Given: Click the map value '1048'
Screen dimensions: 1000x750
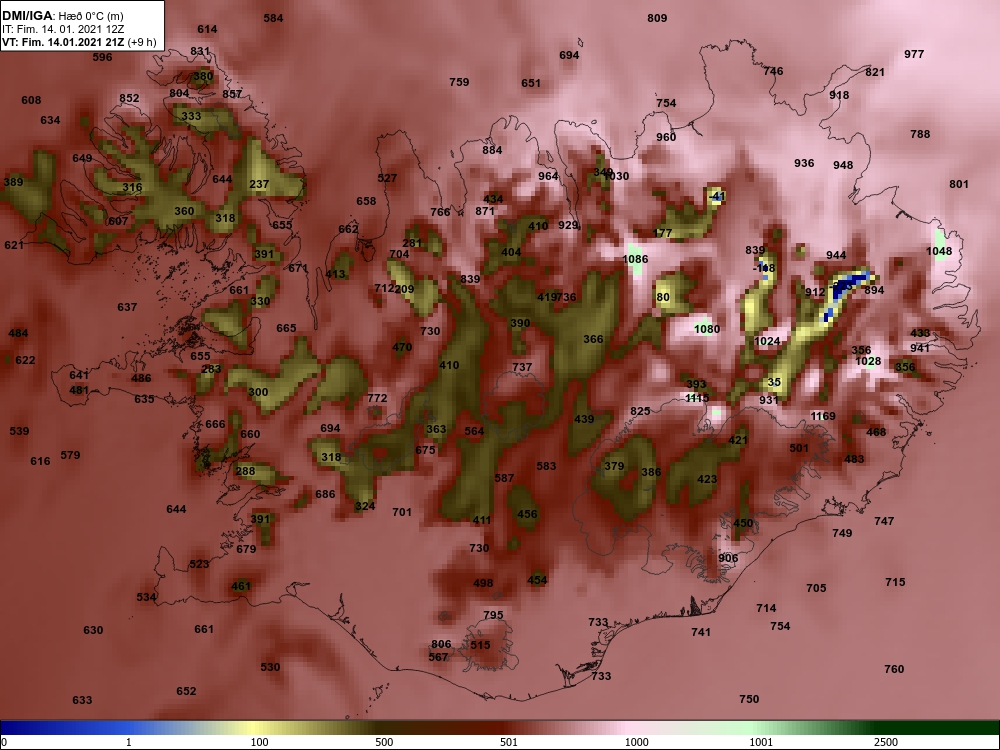Looking at the screenshot, I should pos(939,251).
